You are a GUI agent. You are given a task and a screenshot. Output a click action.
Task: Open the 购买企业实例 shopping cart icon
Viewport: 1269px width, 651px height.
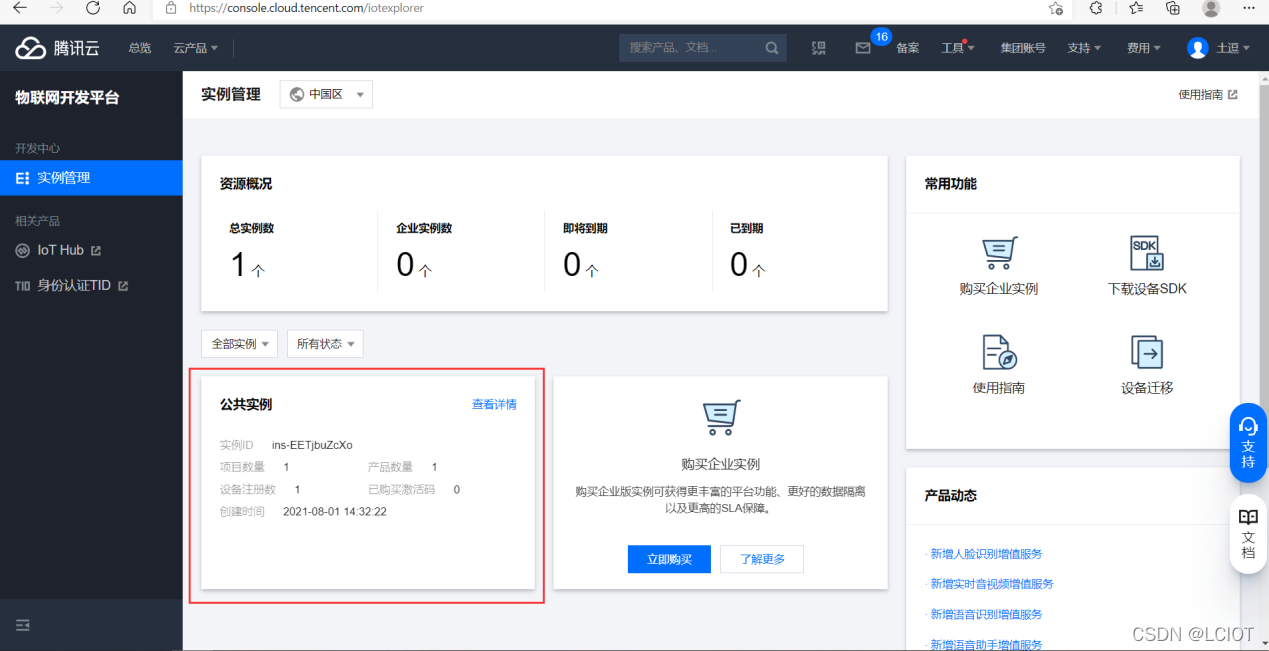[998, 253]
